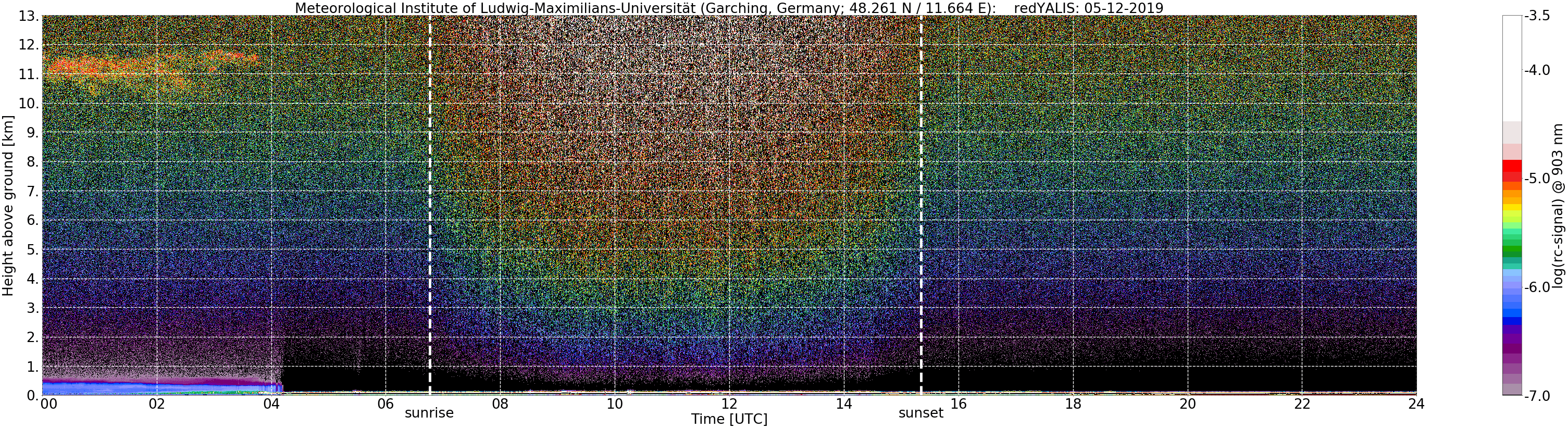Click the '14' time tick label
The image size is (1568, 429).
point(844,404)
